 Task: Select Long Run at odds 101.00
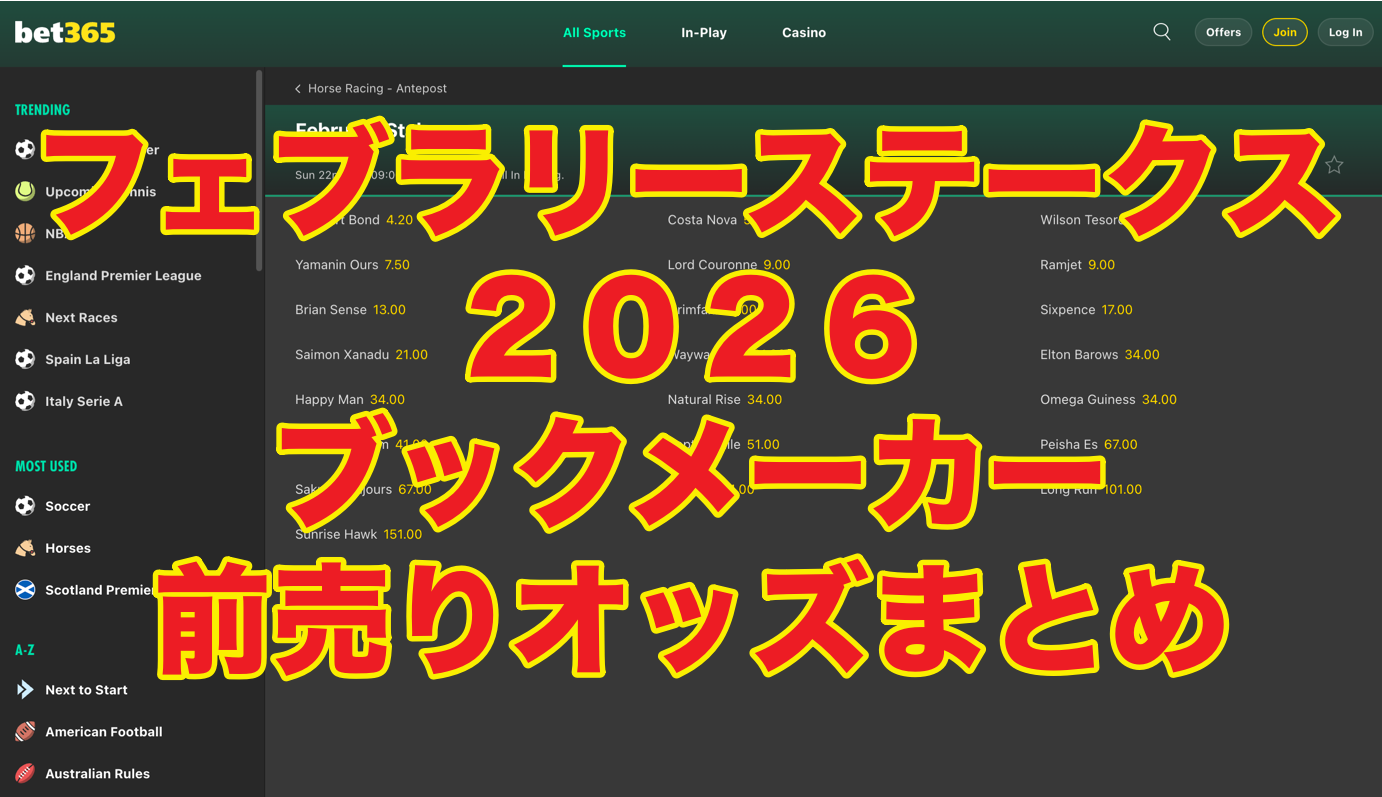tap(1091, 490)
